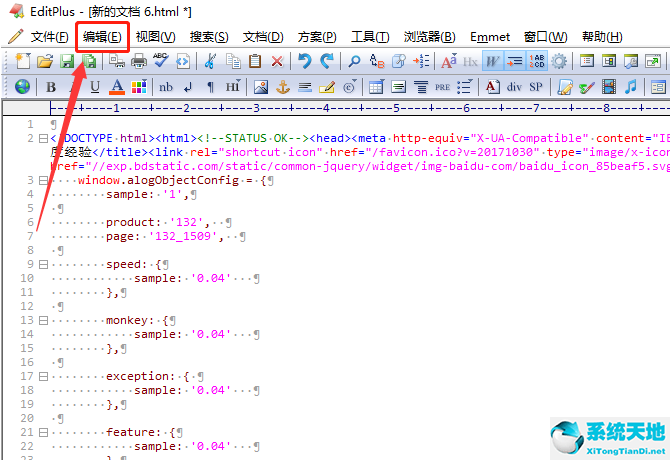670x460 pixels.
Task: View in browser with the globe icon
Action: pyautogui.click(x=22, y=87)
